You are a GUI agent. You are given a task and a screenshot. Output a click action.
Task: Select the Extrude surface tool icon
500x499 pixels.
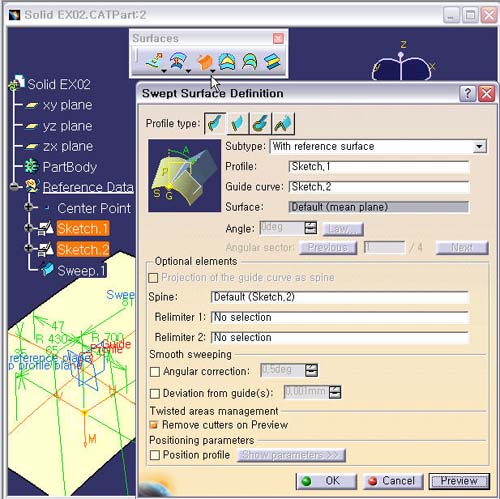(x=154, y=61)
